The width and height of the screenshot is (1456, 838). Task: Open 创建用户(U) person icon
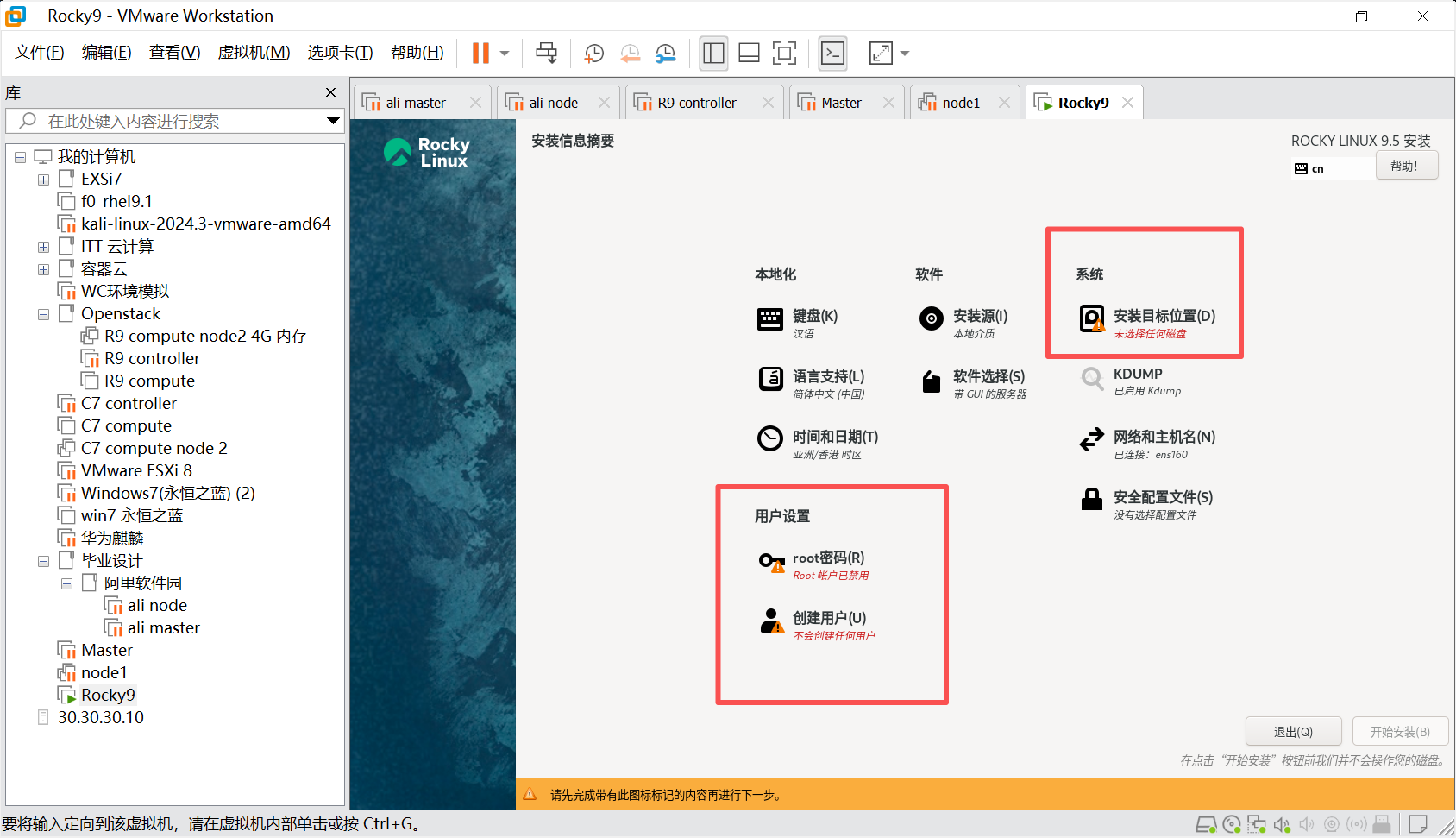coord(771,621)
